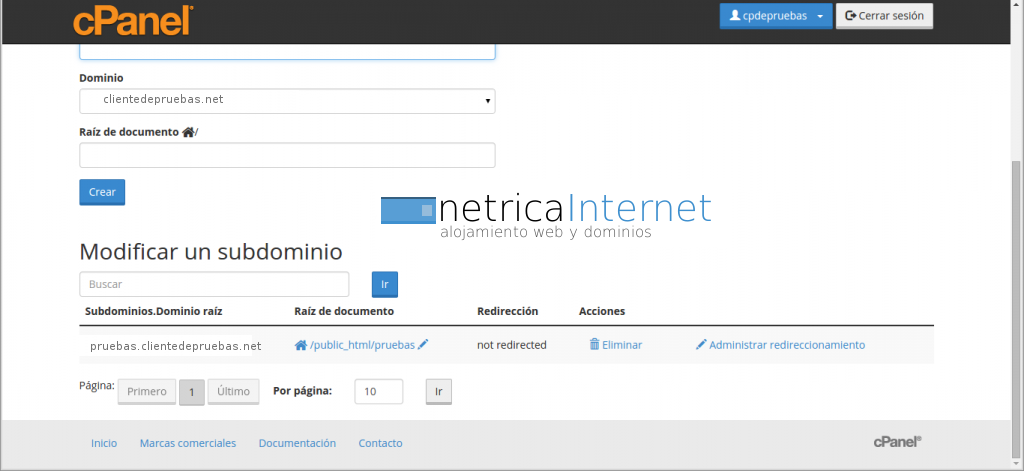The image size is (1024, 471).
Task: Open the cpdepruebas user dropdown arrow
Action: [819, 16]
